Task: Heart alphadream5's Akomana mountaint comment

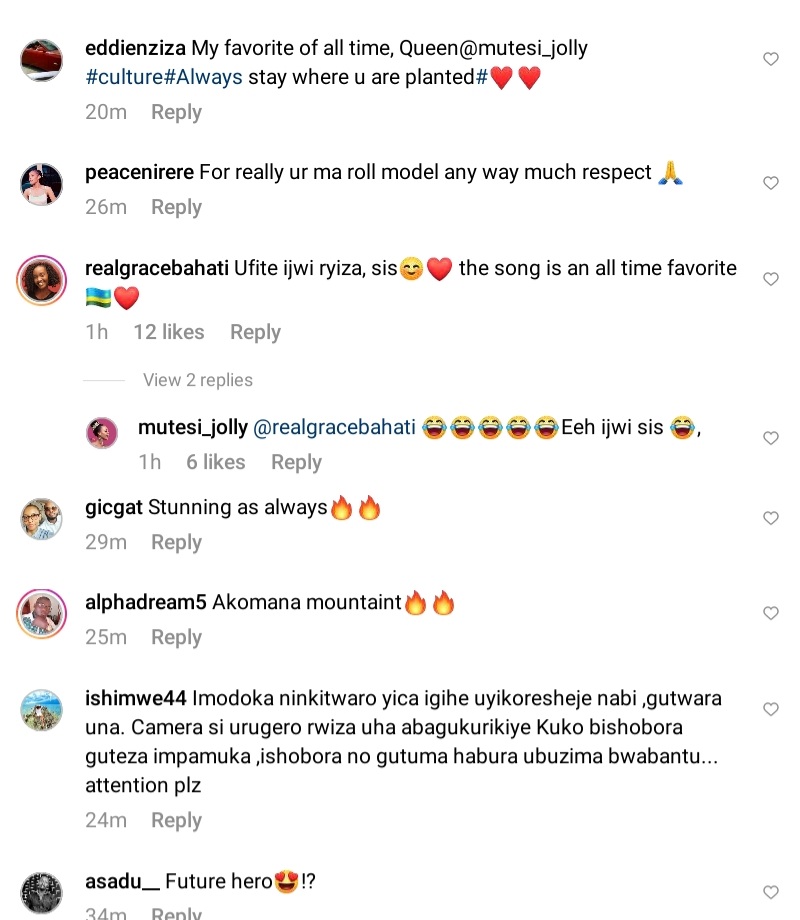Action: (771, 614)
